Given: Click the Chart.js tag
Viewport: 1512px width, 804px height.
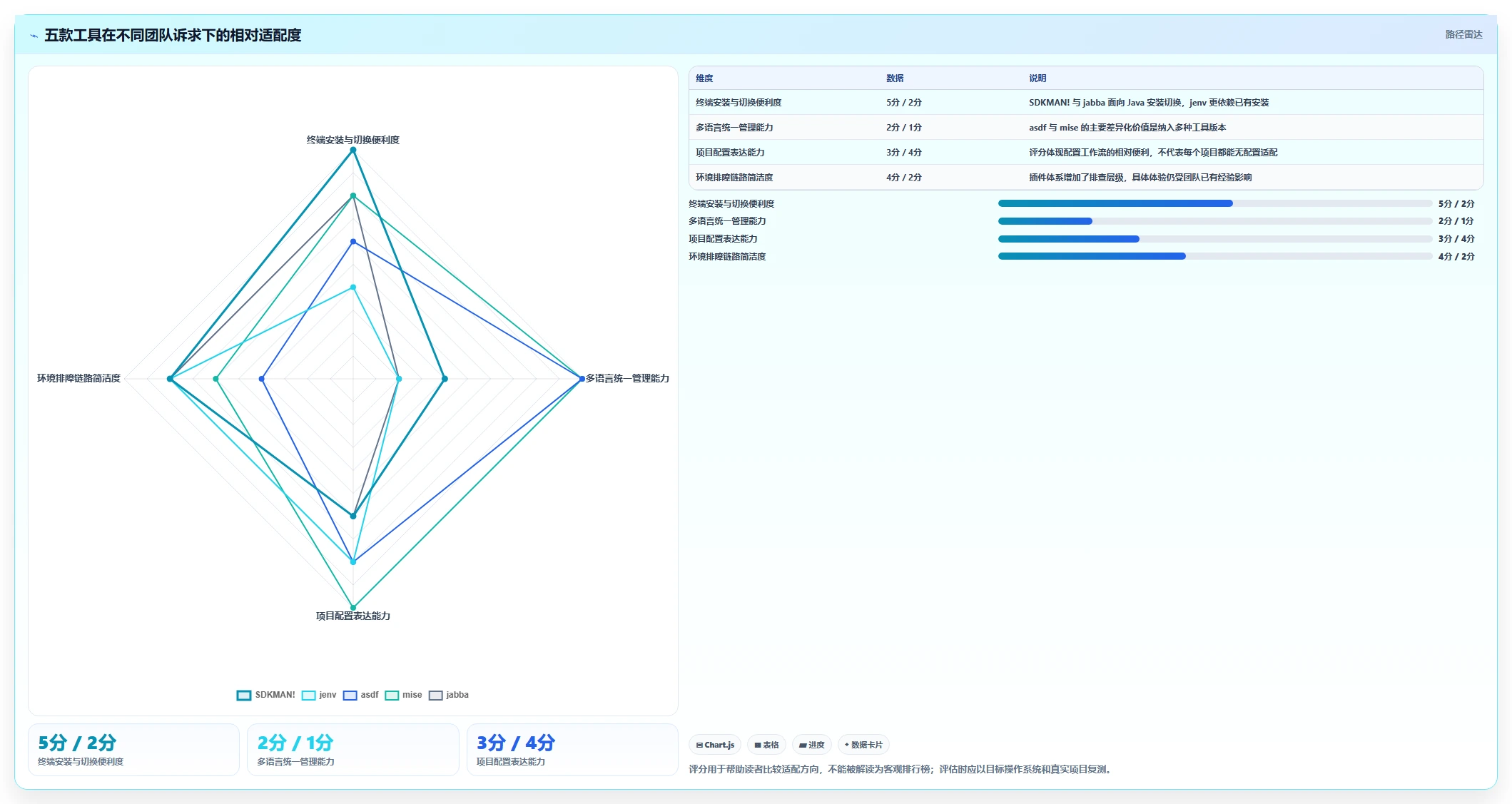Looking at the screenshot, I should pos(715,745).
